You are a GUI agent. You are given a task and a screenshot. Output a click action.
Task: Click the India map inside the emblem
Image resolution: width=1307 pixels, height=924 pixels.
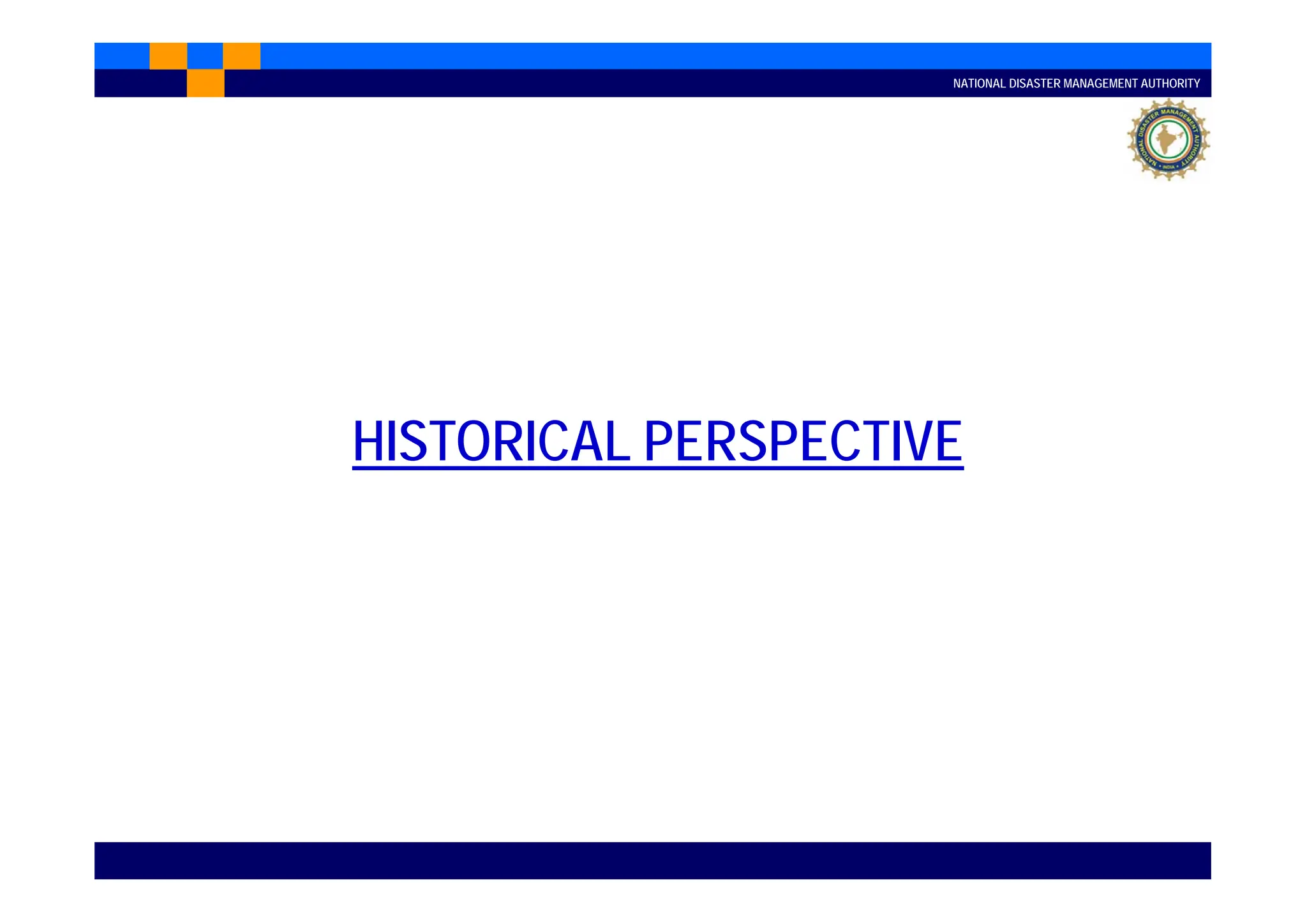tap(1167, 139)
